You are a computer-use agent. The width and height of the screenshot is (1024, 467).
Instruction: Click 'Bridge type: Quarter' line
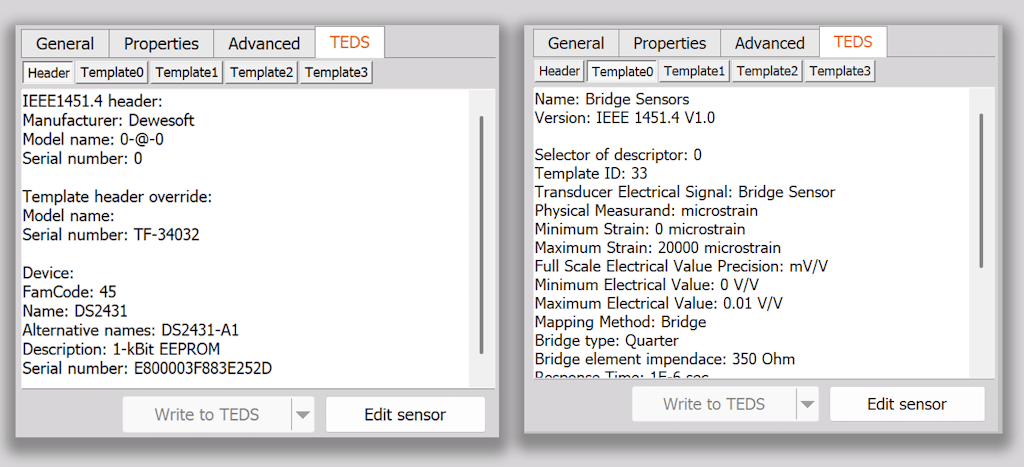pos(606,341)
